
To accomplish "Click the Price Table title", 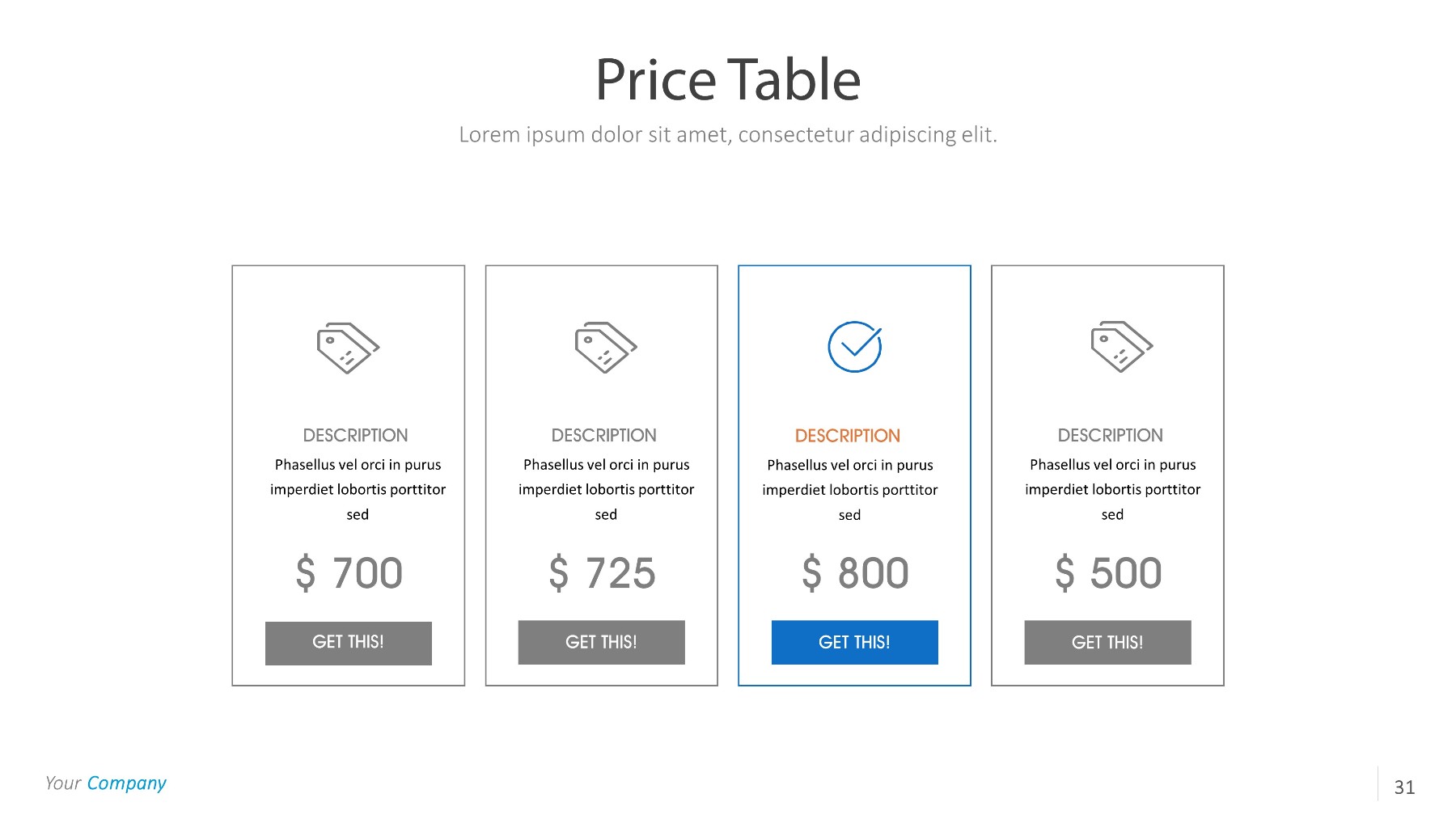I will click(x=727, y=80).
